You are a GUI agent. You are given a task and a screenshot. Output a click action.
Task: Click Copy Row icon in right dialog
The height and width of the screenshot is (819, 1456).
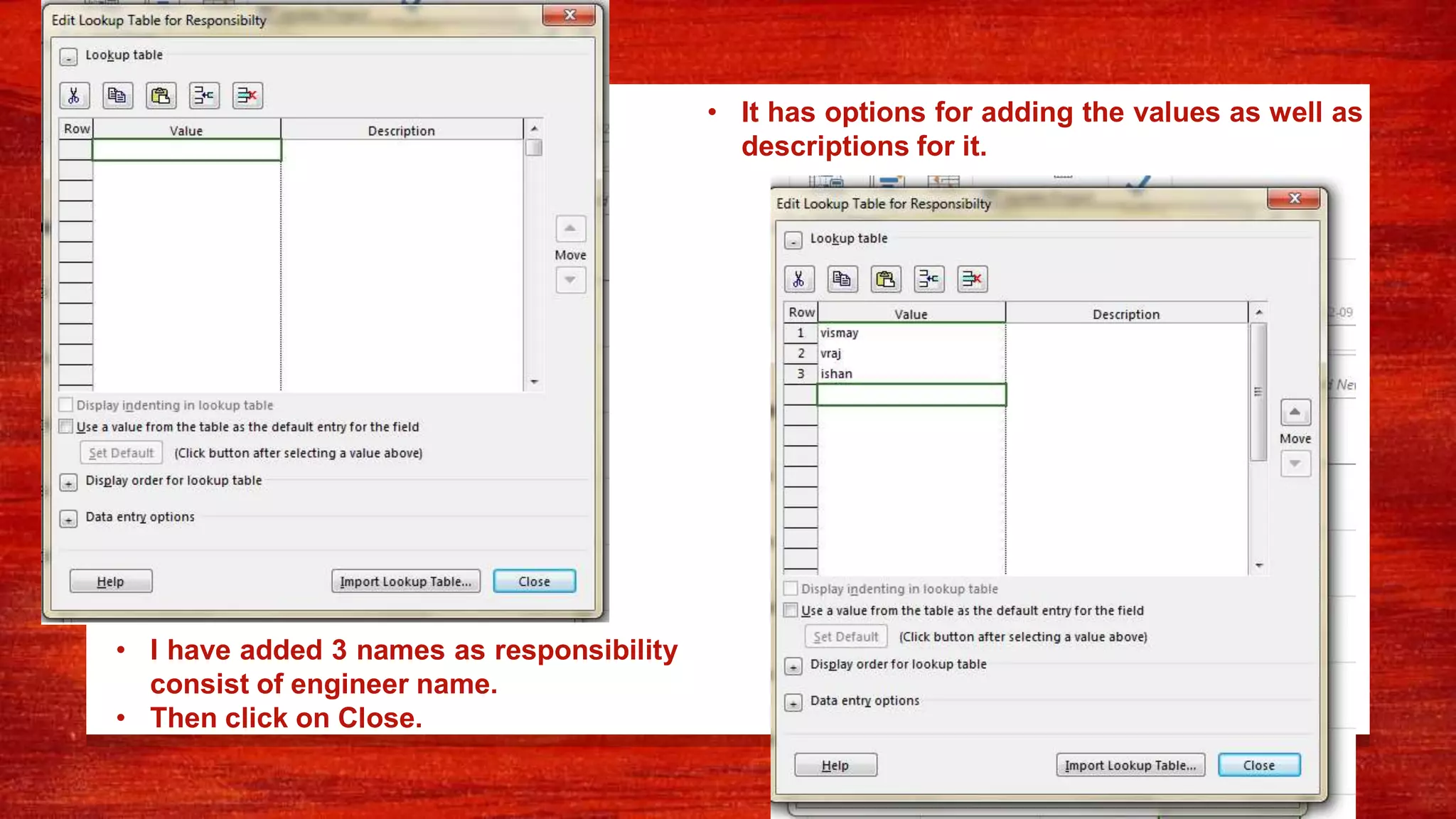(842, 279)
